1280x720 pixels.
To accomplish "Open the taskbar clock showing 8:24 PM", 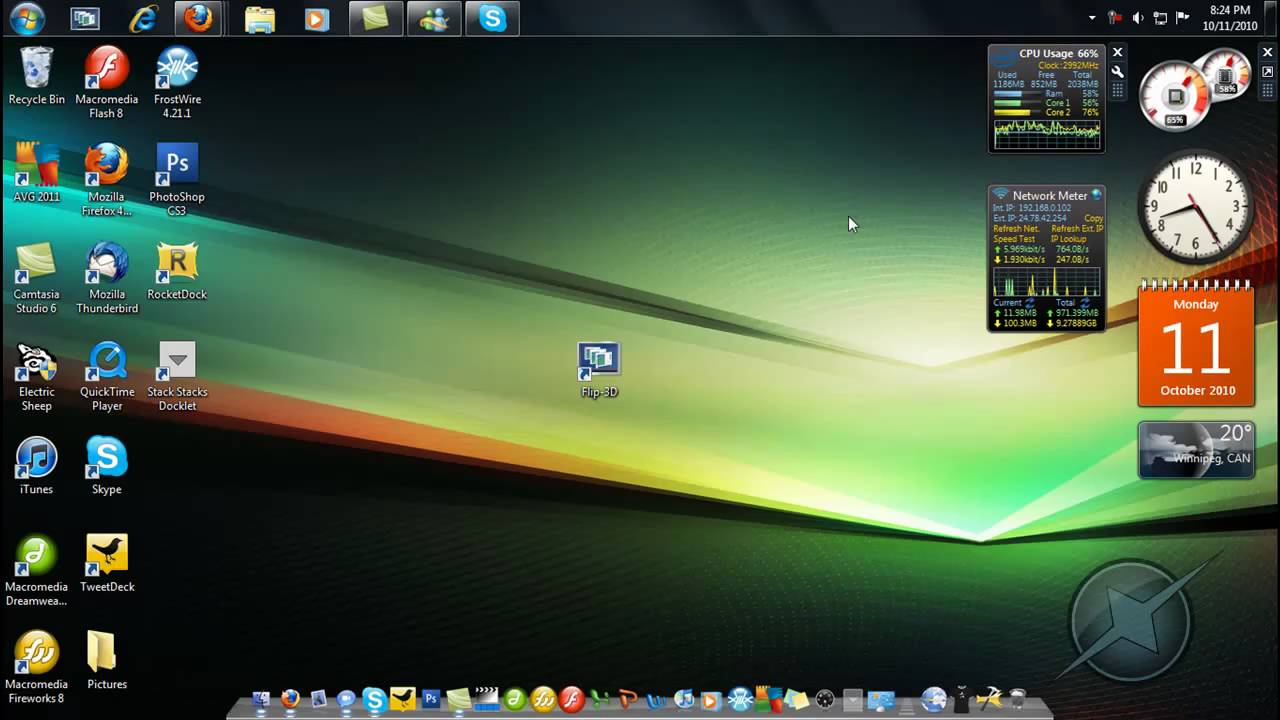I will click(1230, 18).
